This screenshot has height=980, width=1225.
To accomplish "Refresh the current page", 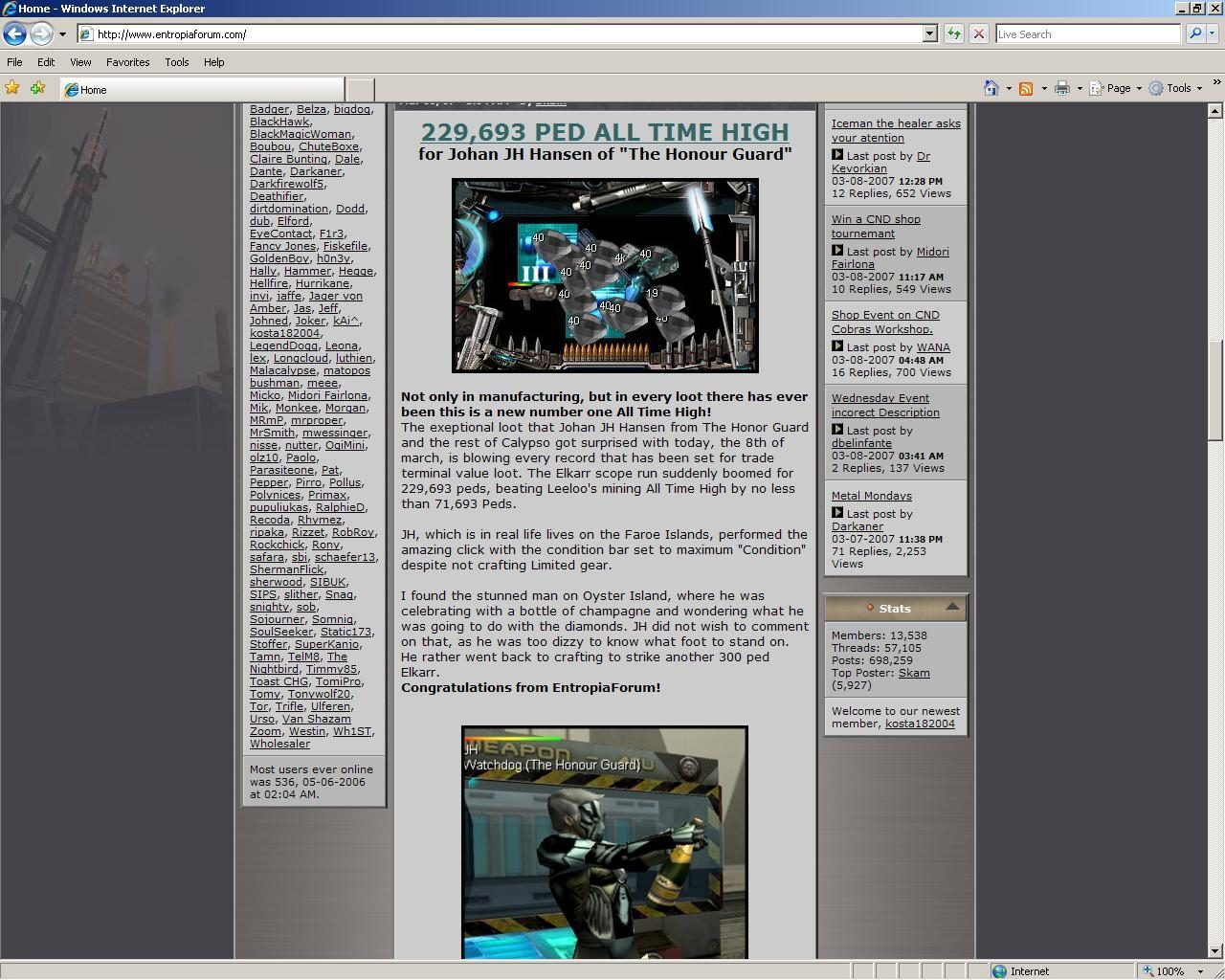I will click(x=953, y=33).
